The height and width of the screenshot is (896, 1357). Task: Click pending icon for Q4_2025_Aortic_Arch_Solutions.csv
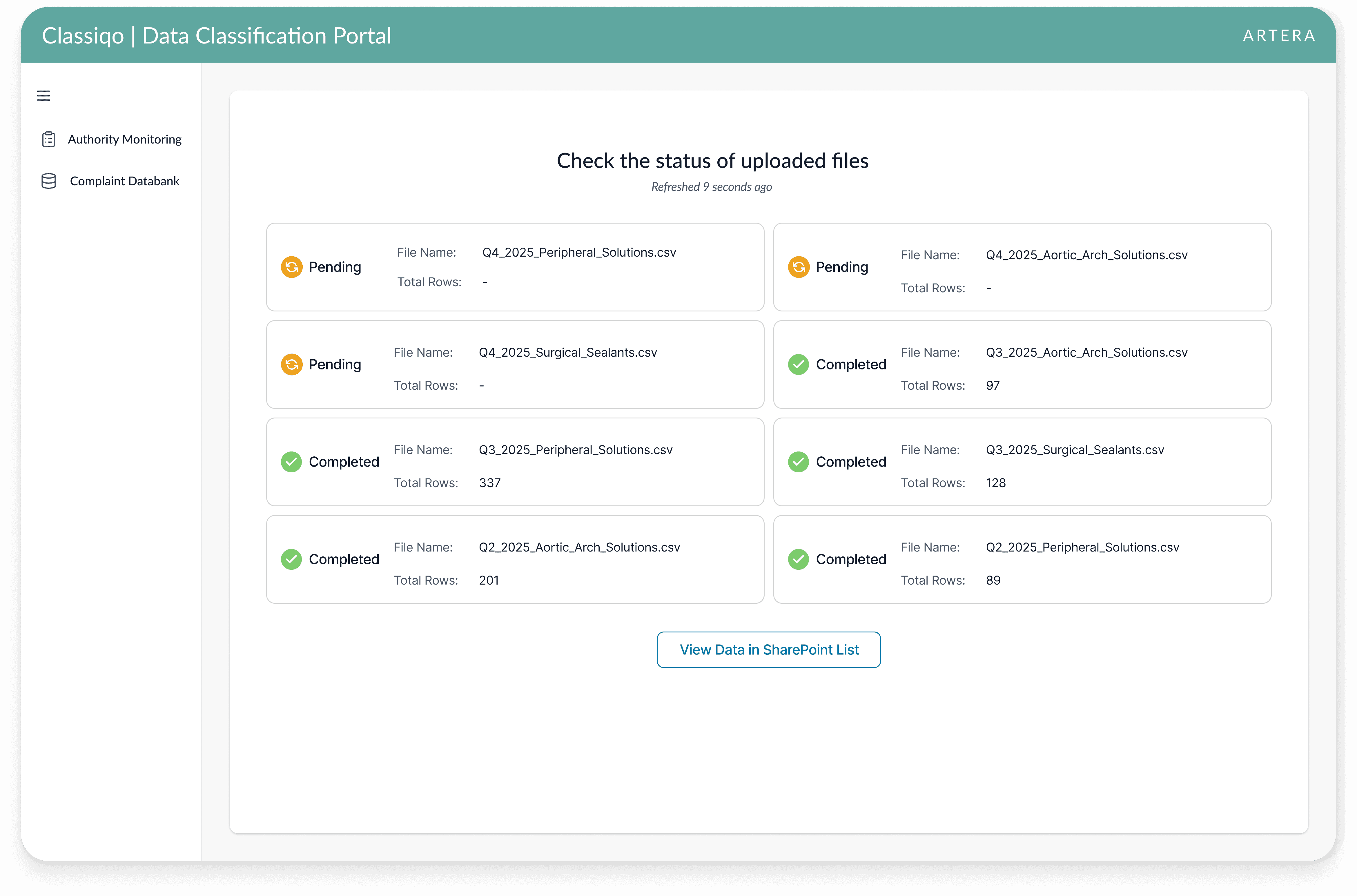(798, 267)
